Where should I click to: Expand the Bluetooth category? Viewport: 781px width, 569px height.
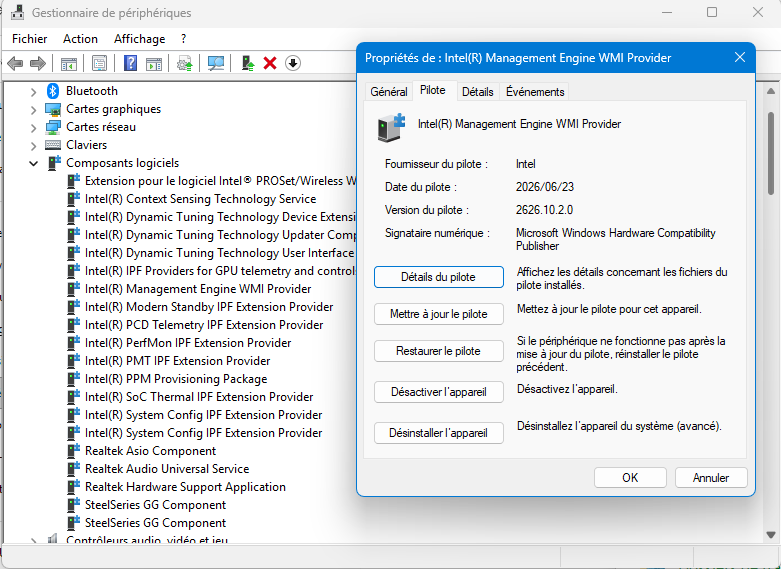[33, 92]
